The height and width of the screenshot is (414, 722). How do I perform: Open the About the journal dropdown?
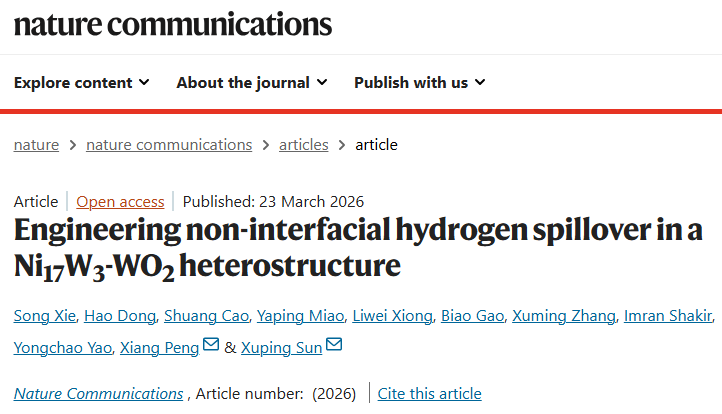(253, 83)
